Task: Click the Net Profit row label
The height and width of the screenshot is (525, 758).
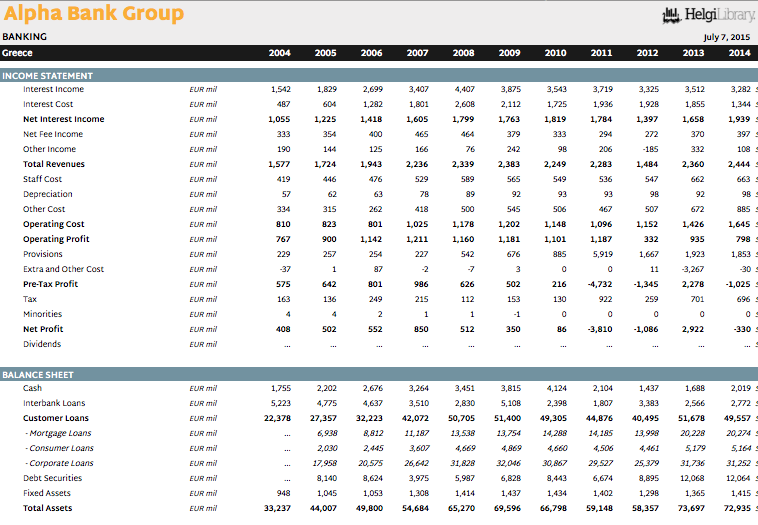Action: coord(43,329)
